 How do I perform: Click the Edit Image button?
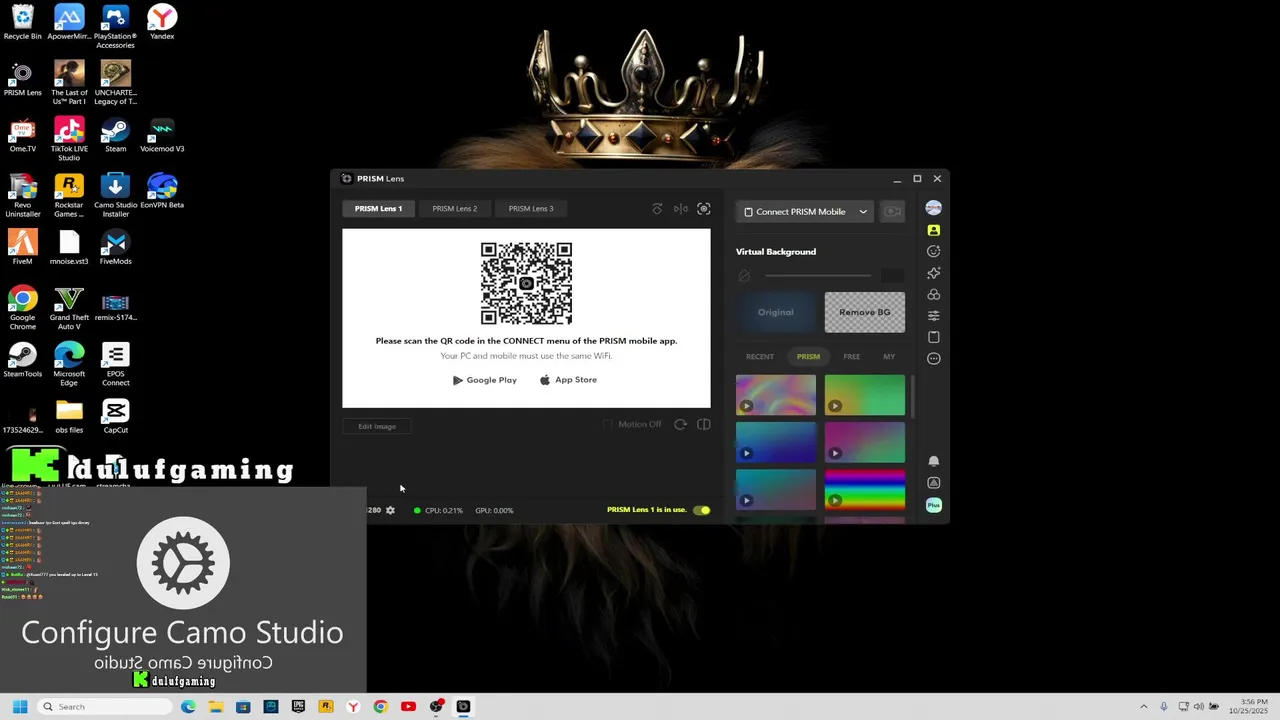coord(377,426)
